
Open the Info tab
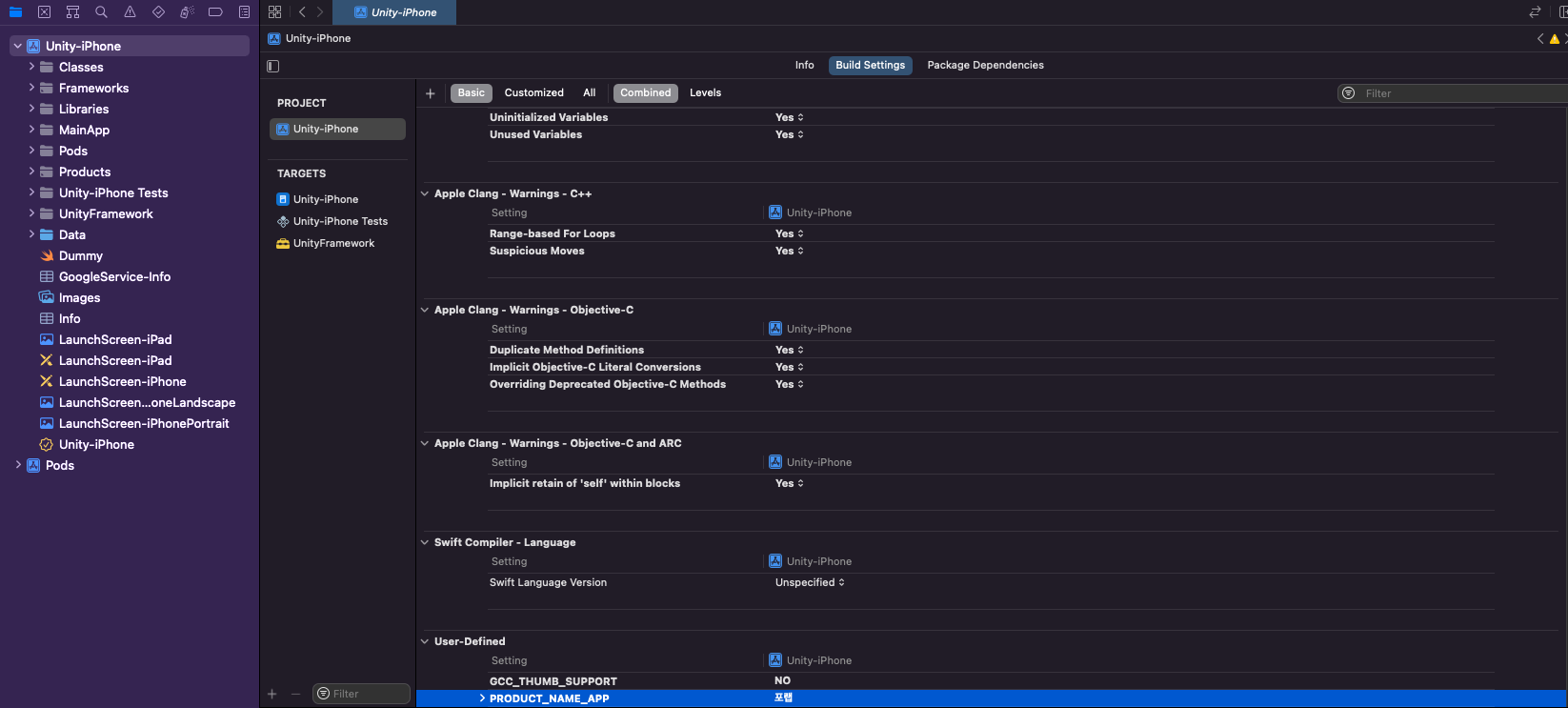pyautogui.click(x=804, y=66)
